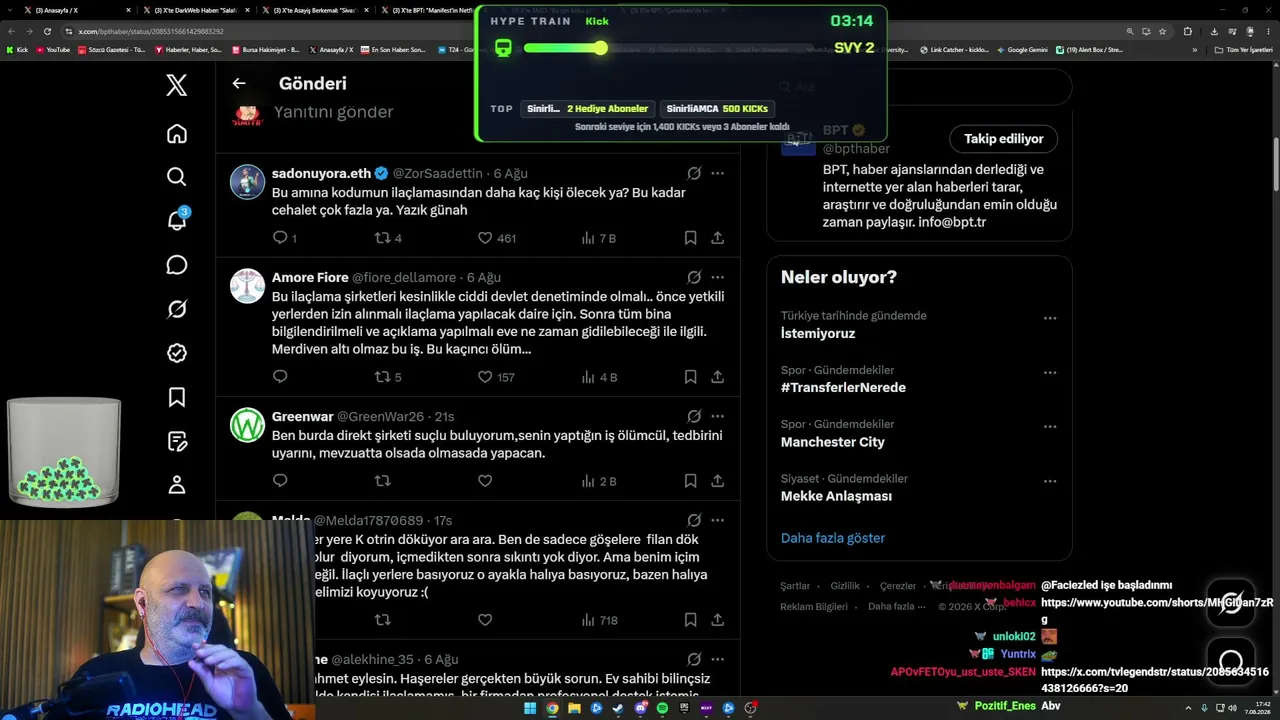1280x720 pixels.
Task: Reply to sadonuyora.eth's post
Action: (280, 238)
